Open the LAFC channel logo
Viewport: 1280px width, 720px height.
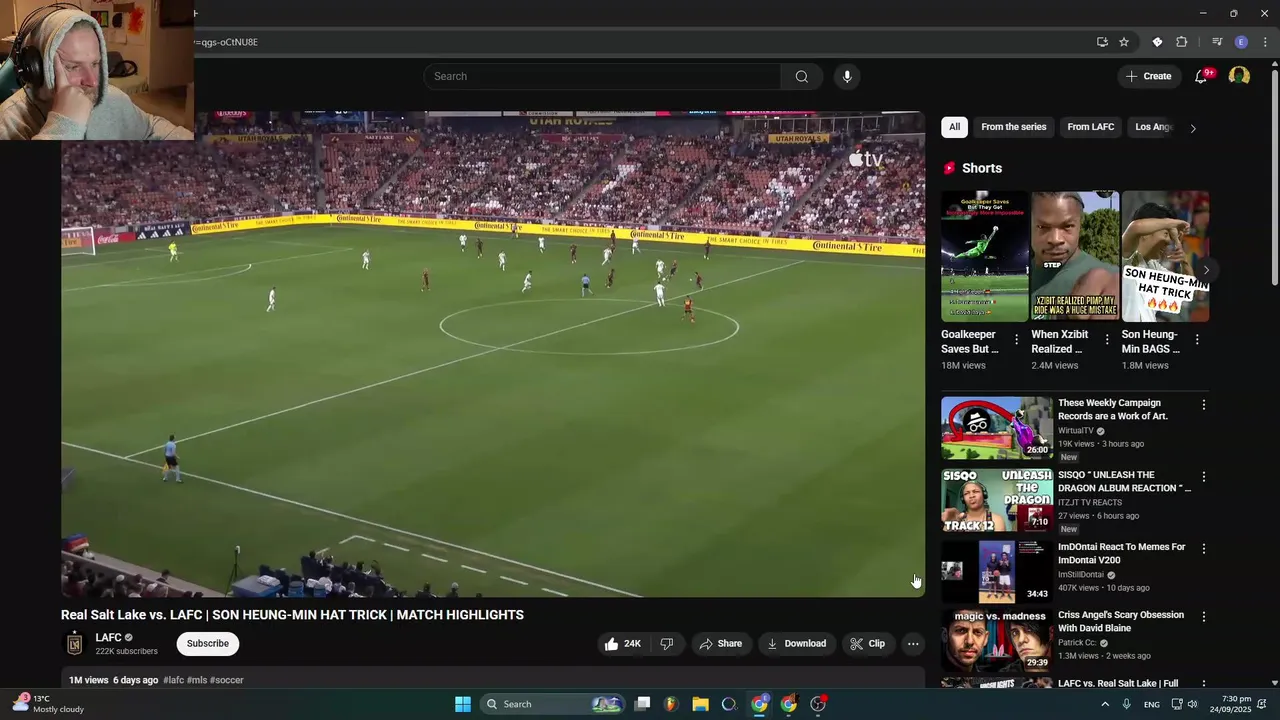(74, 644)
